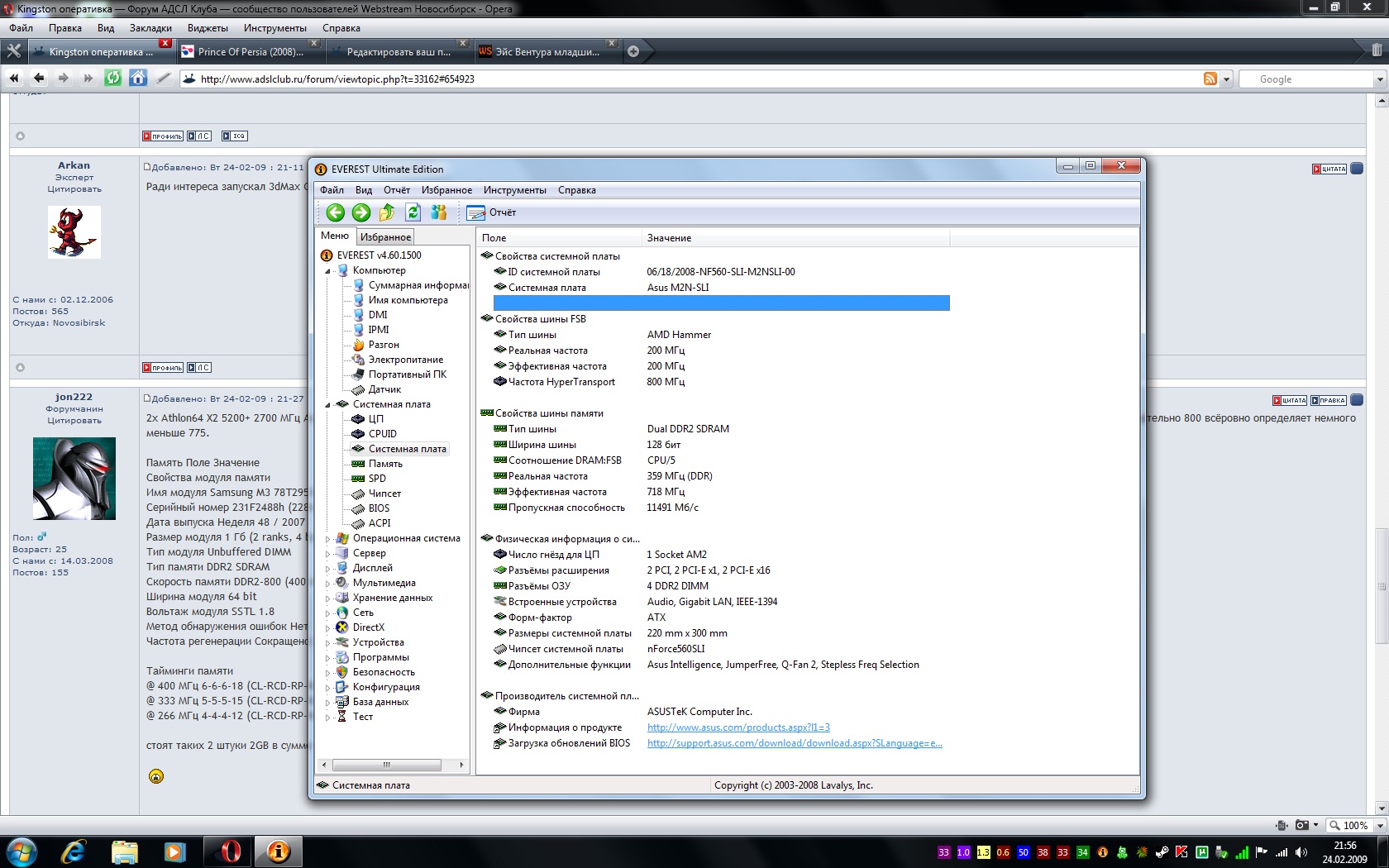This screenshot has width=1389, height=868.
Task: Click the цитата button on jon222's post
Action: pyautogui.click(x=1290, y=401)
